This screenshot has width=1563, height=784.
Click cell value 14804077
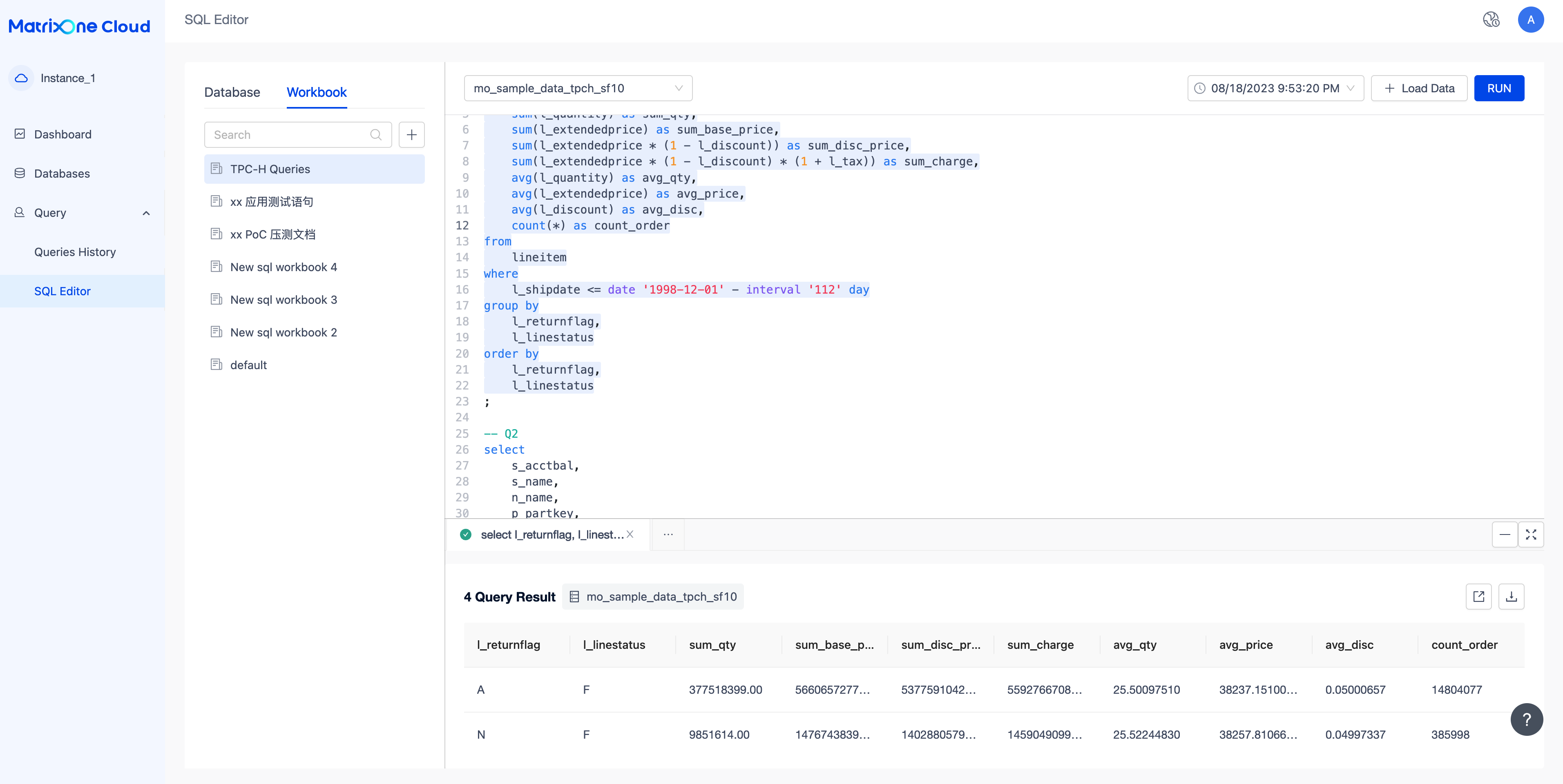pyautogui.click(x=1456, y=689)
